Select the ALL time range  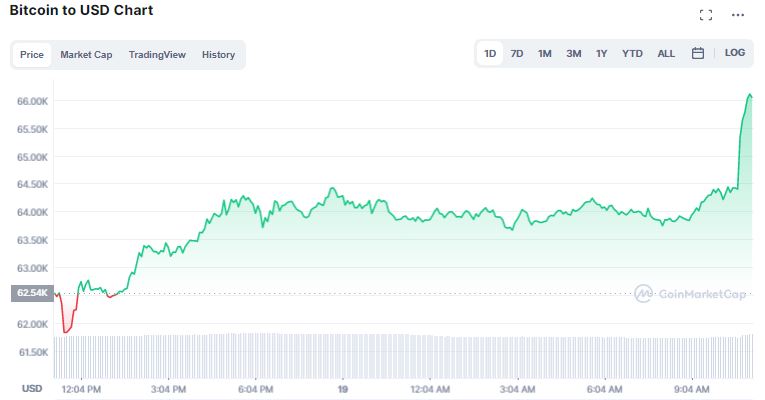click(x=666, y=54)
